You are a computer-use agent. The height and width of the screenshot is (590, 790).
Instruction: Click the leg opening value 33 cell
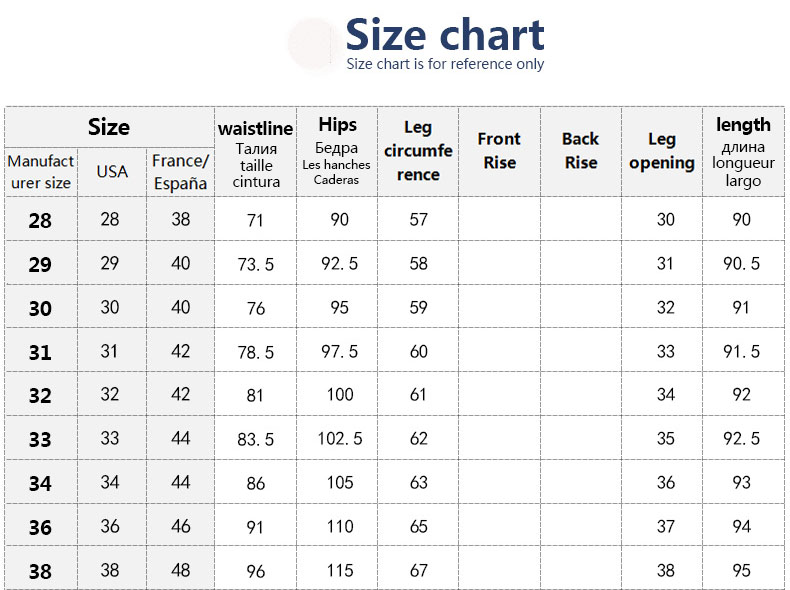[x=666, y=352]
